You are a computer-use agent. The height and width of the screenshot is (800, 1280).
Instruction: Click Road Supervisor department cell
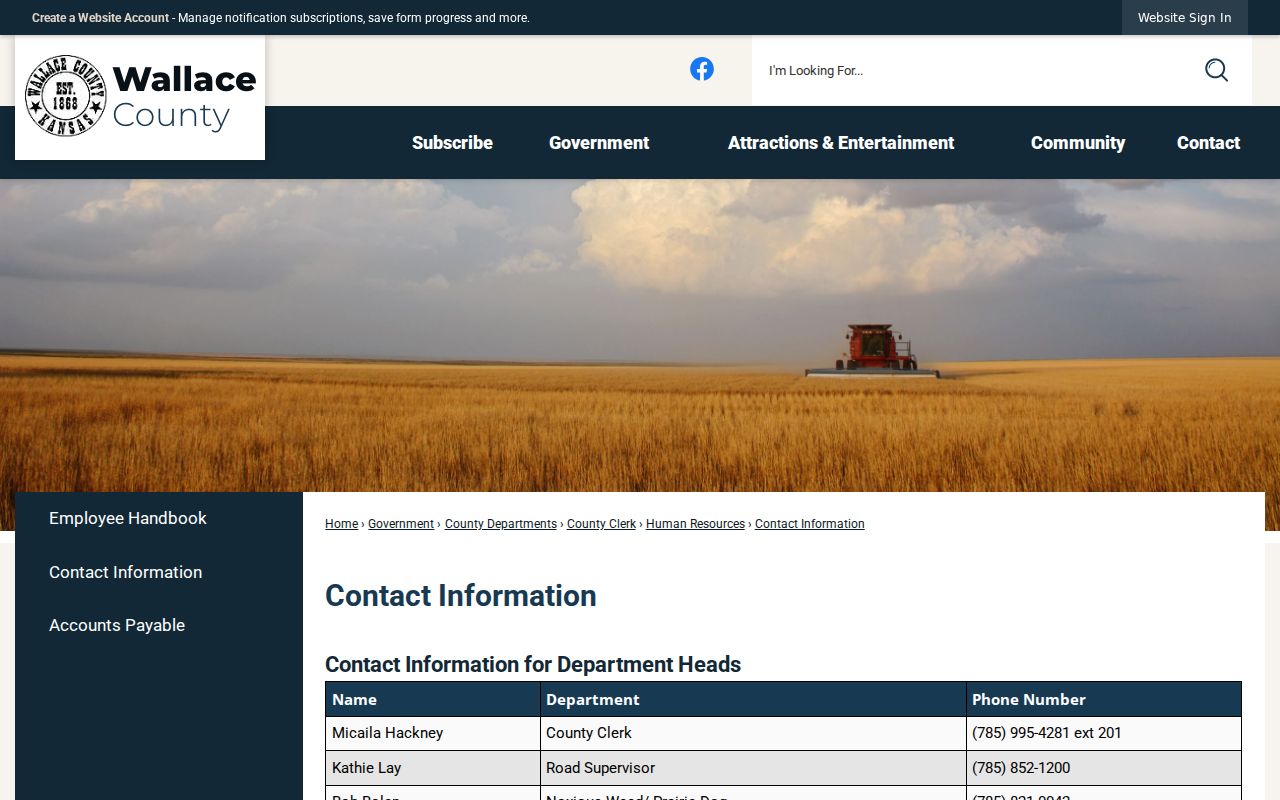click(753, 768)
